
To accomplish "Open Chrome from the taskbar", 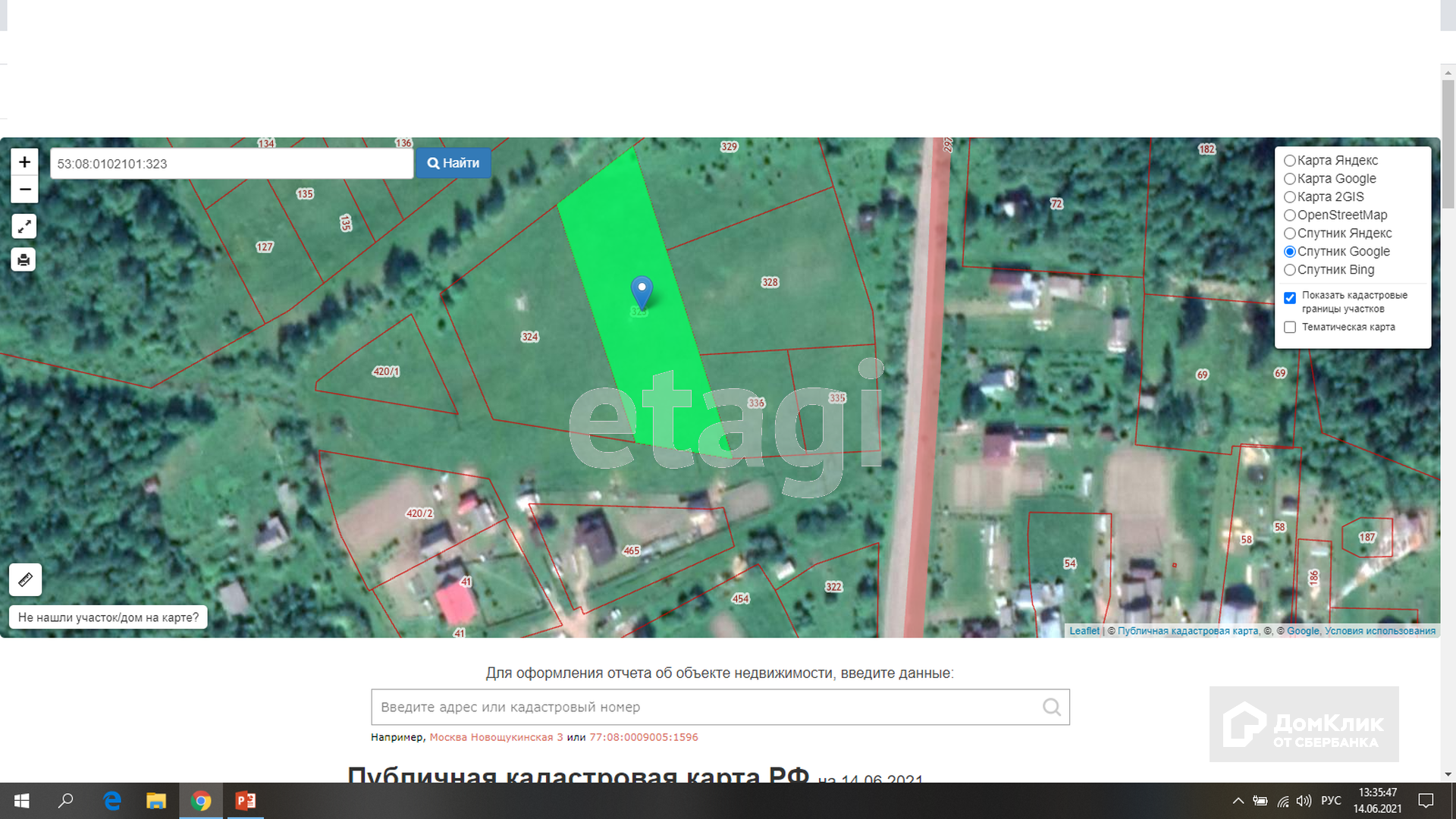I will [x=201, y=801].
